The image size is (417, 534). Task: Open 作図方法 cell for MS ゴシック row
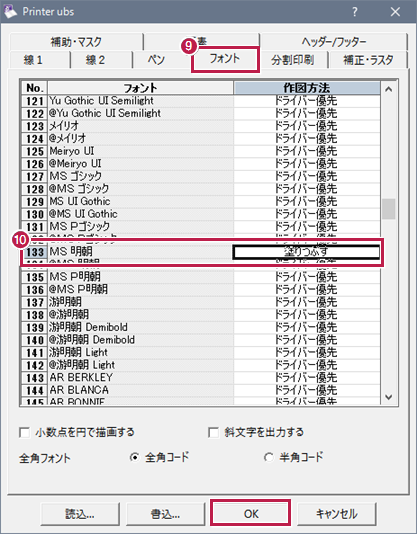pos(307,176)
